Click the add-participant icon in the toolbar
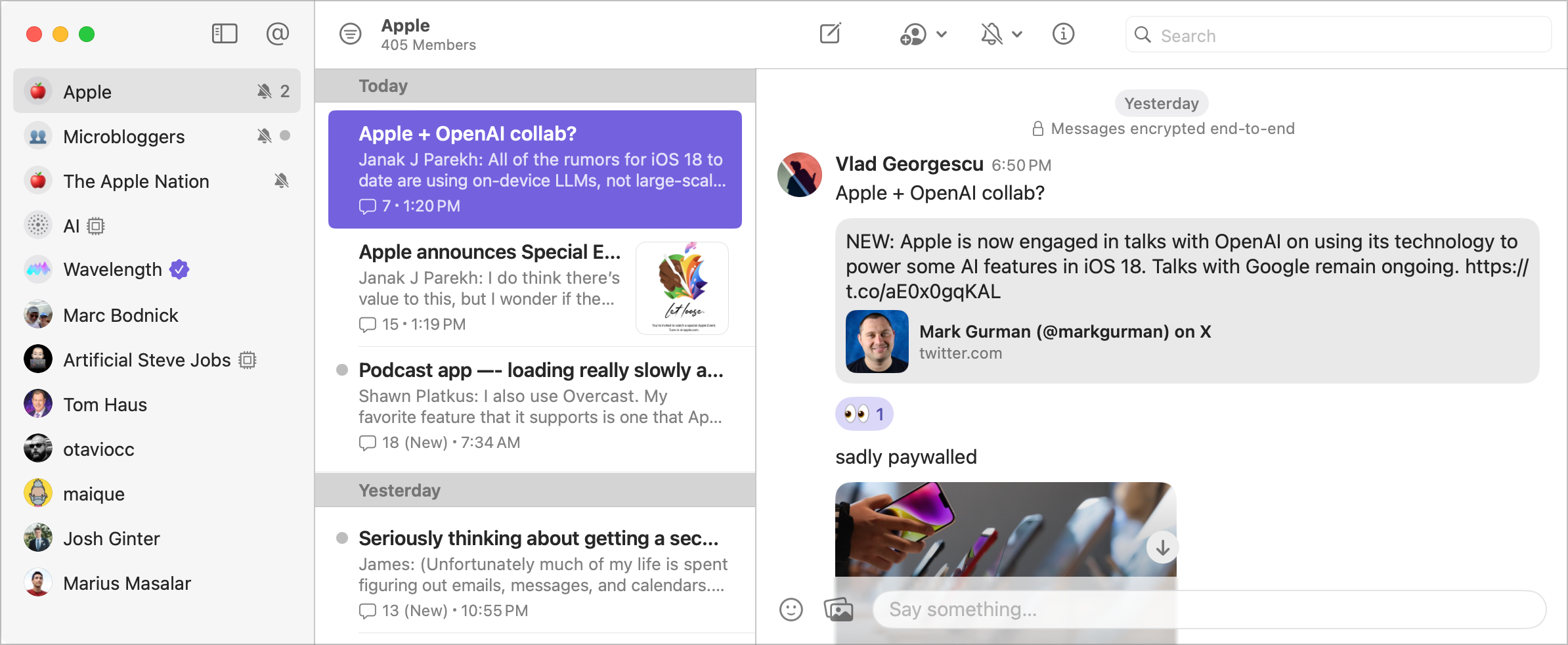1568x645 pixels. (914, 35)
